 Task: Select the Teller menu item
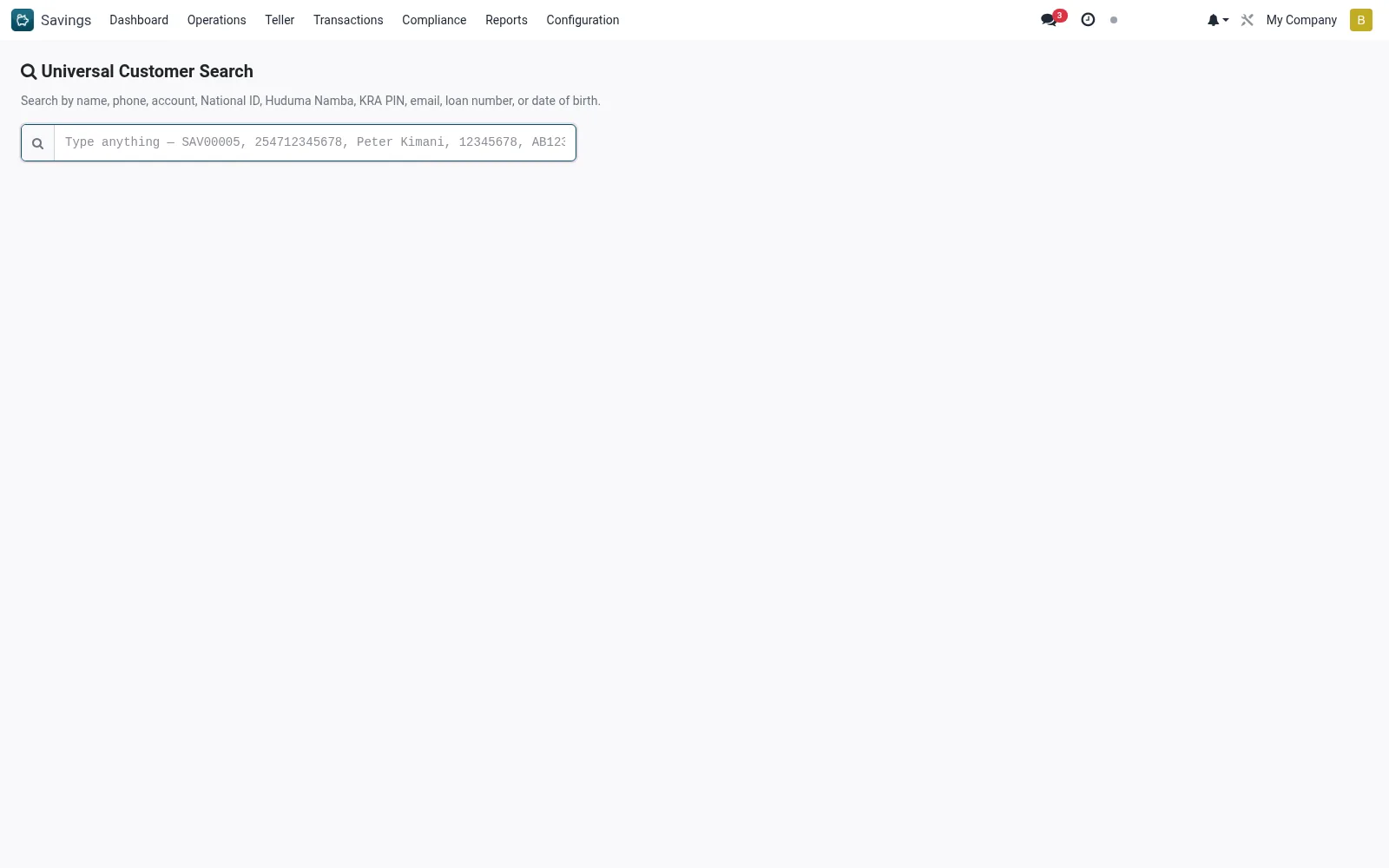tap(280, 20)
